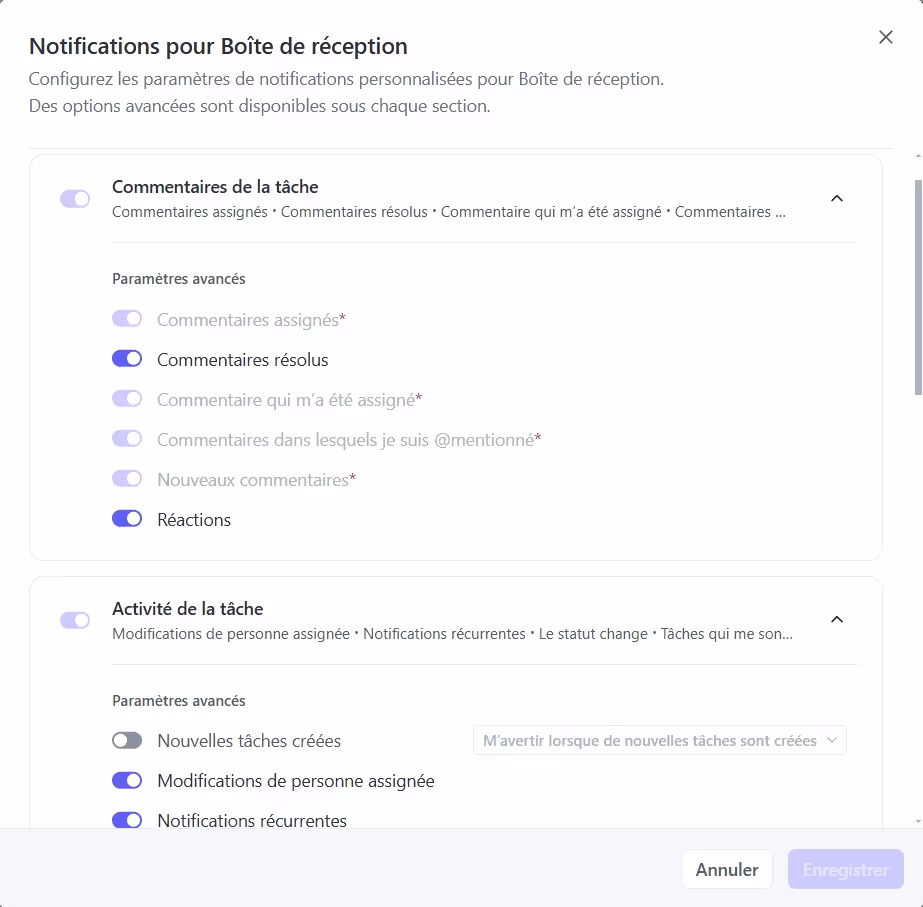Enable Commentaire qui m'a été assigné
Image resolution: width=923 pixels, height=907 pixels.
[x=127, y=398]
